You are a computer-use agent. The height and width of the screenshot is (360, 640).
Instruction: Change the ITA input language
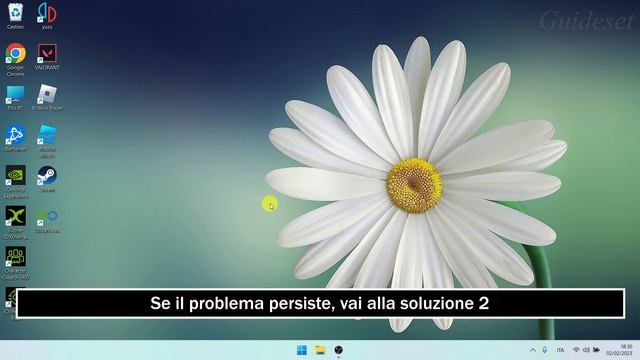click(x=560, y=350)
